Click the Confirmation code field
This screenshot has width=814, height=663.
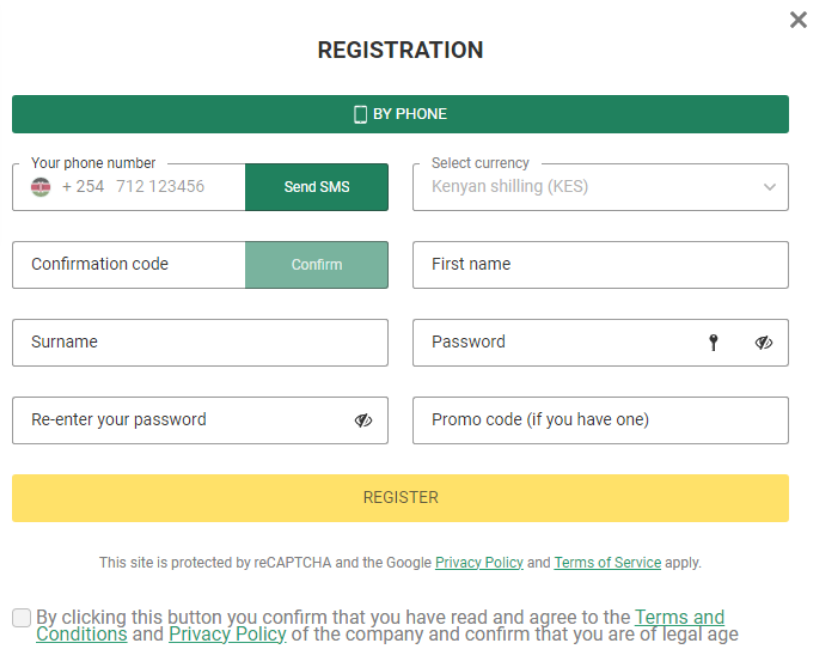click(x=129, y=265)
